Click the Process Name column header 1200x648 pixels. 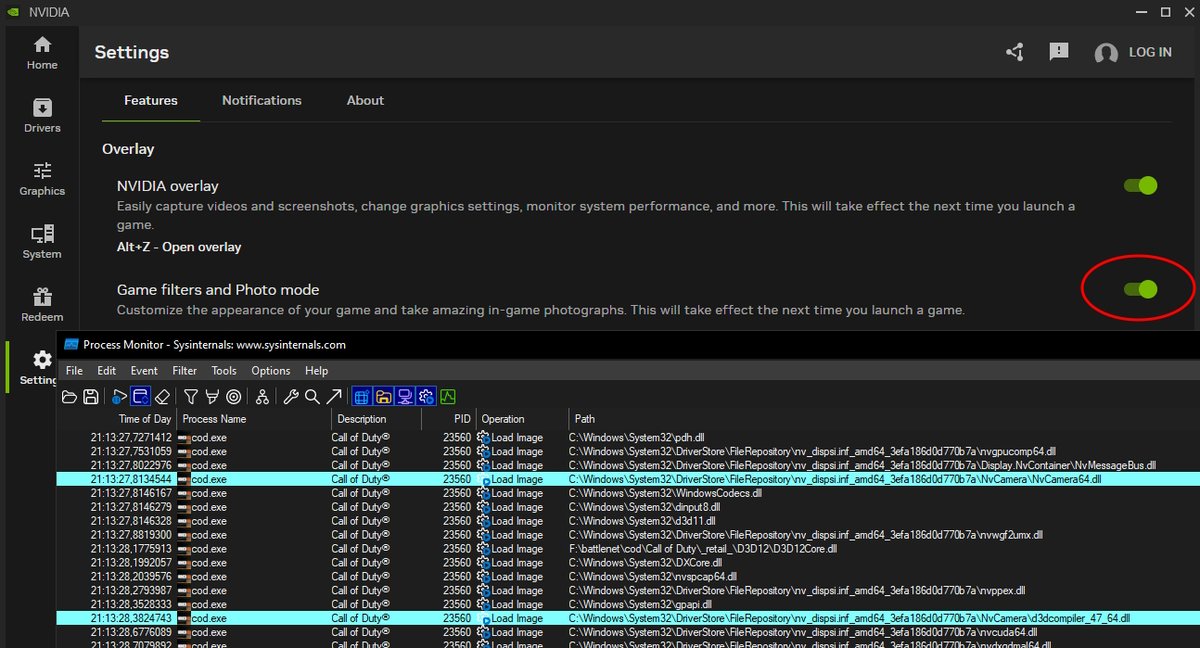[x=254, y=419]
